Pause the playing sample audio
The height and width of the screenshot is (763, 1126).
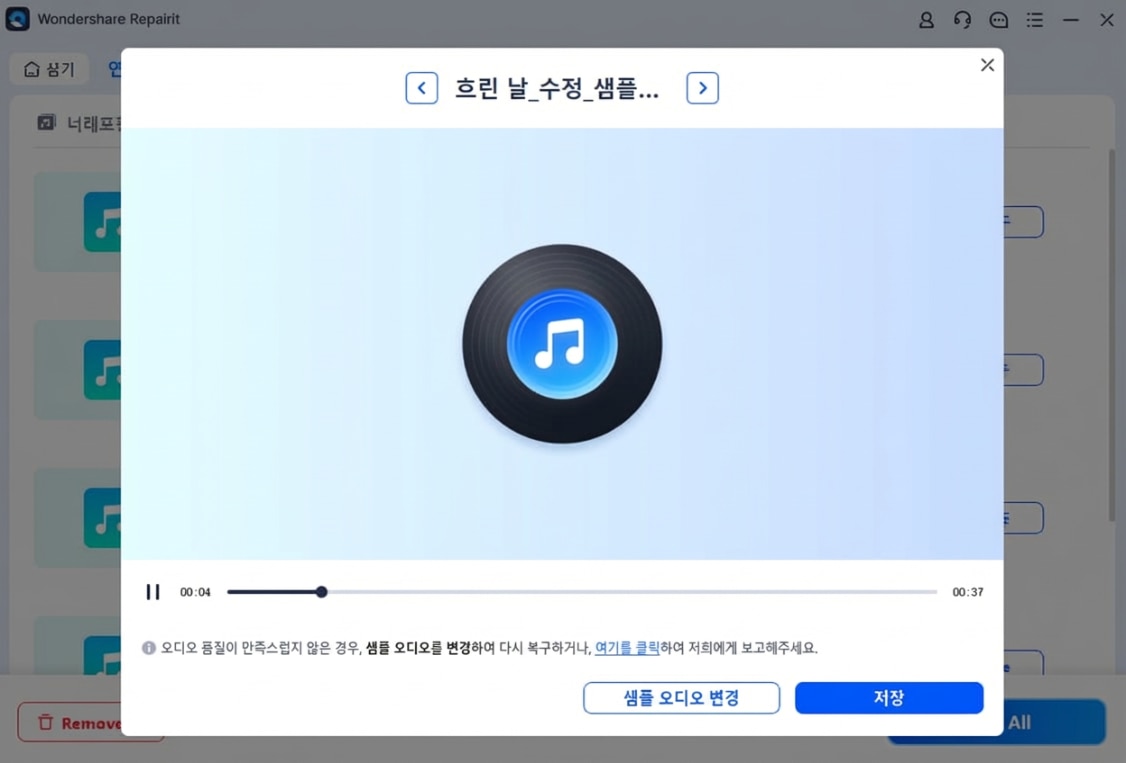tap(153, 591)
